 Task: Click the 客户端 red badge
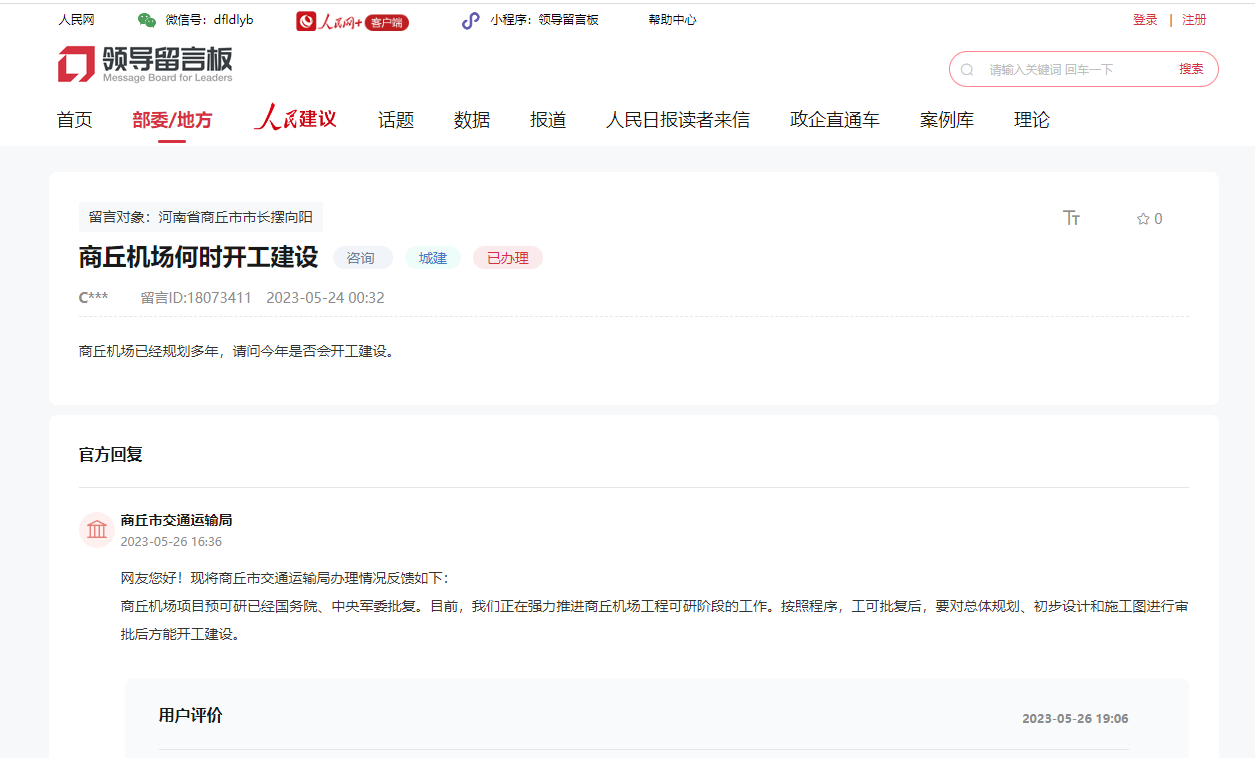click(387, 22)
